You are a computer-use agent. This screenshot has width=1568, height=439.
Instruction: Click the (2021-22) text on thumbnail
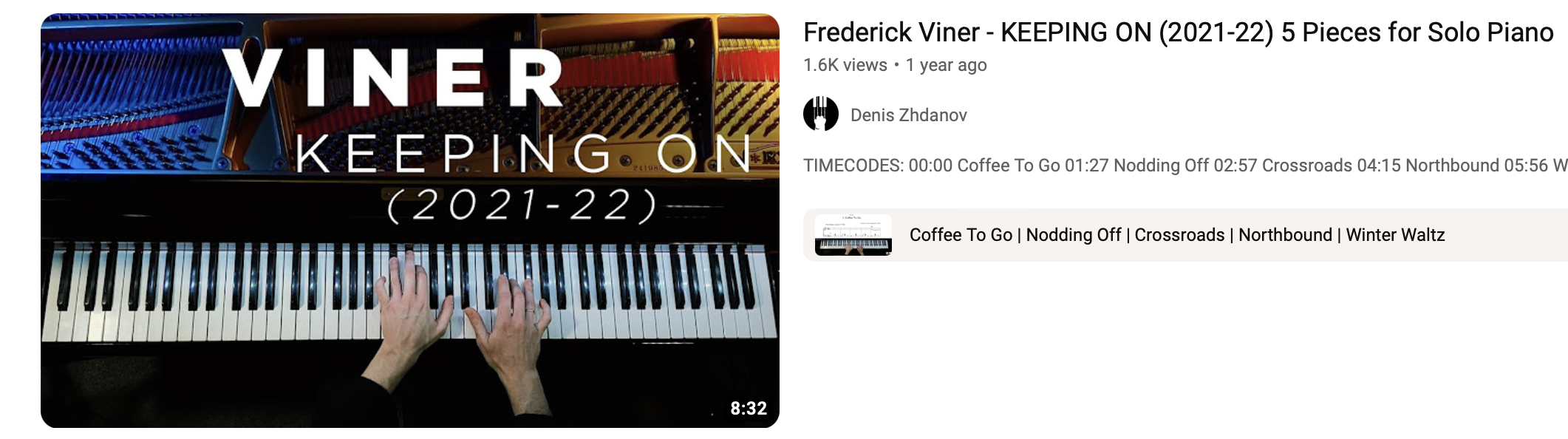522,205
